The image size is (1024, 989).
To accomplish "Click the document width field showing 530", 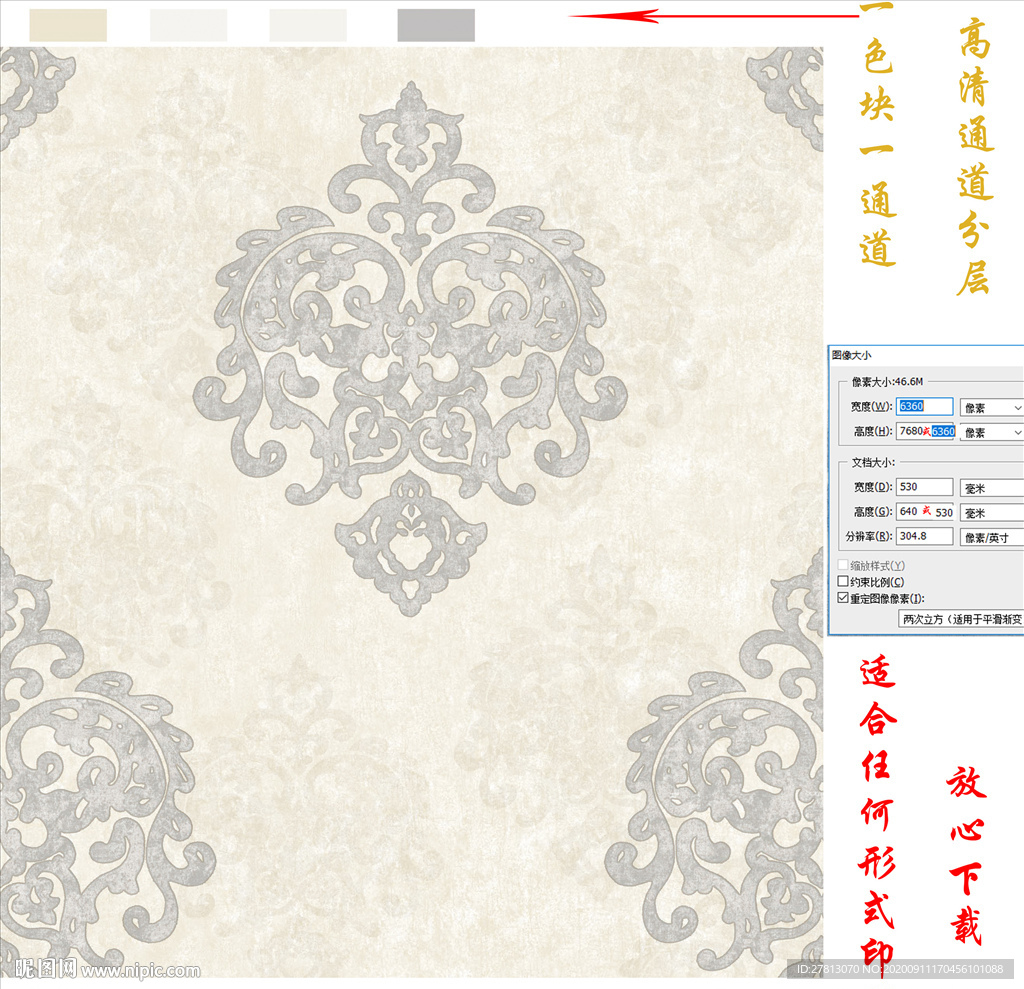I will point(924,487).
